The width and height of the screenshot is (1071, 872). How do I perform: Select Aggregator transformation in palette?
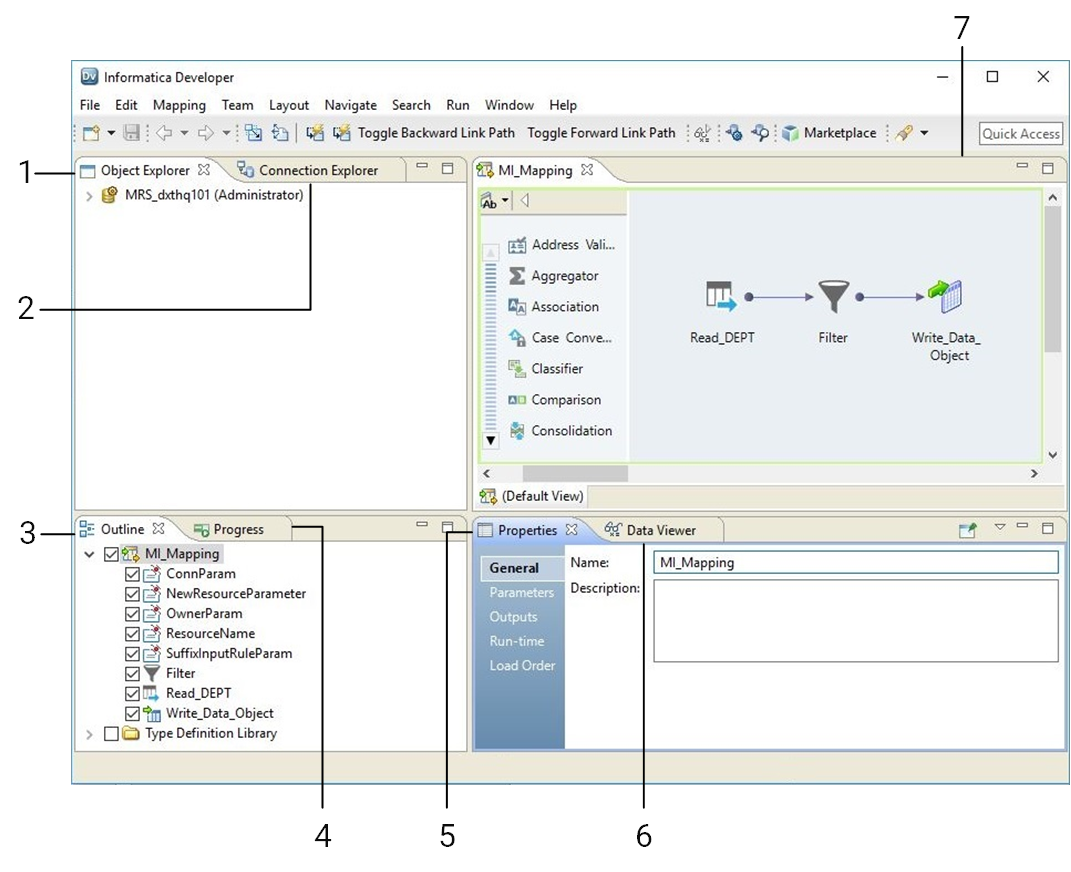pos(564,276)
